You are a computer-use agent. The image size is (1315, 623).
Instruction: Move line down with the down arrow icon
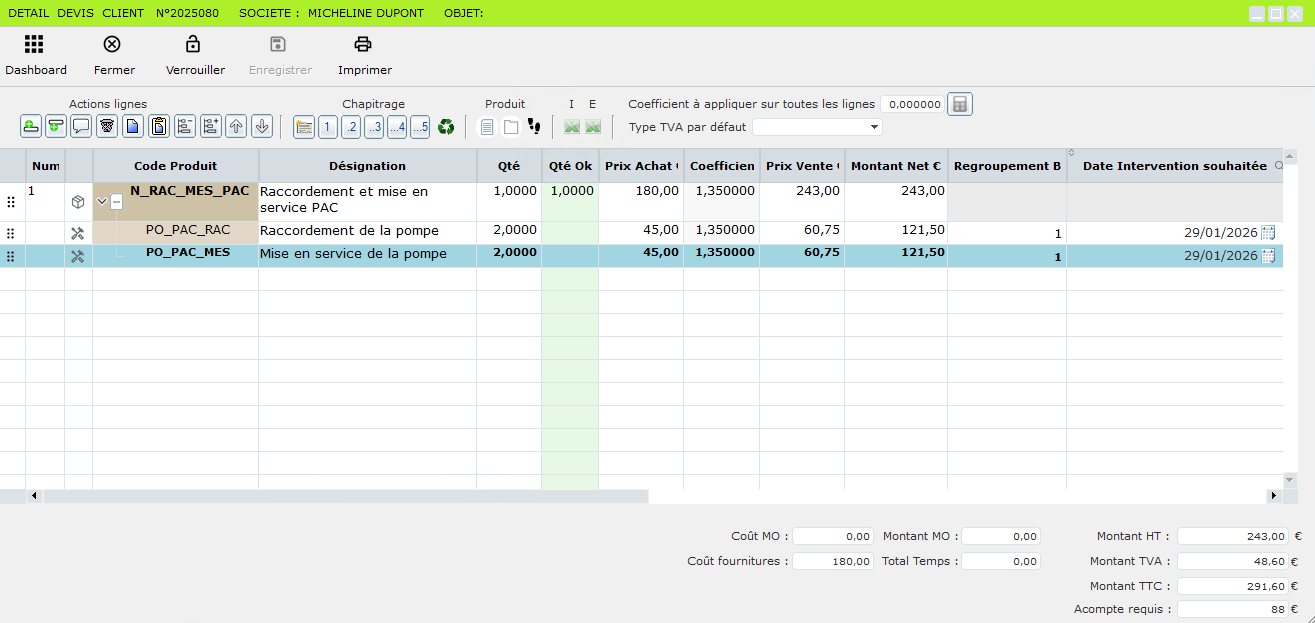[x=262, y=127]
